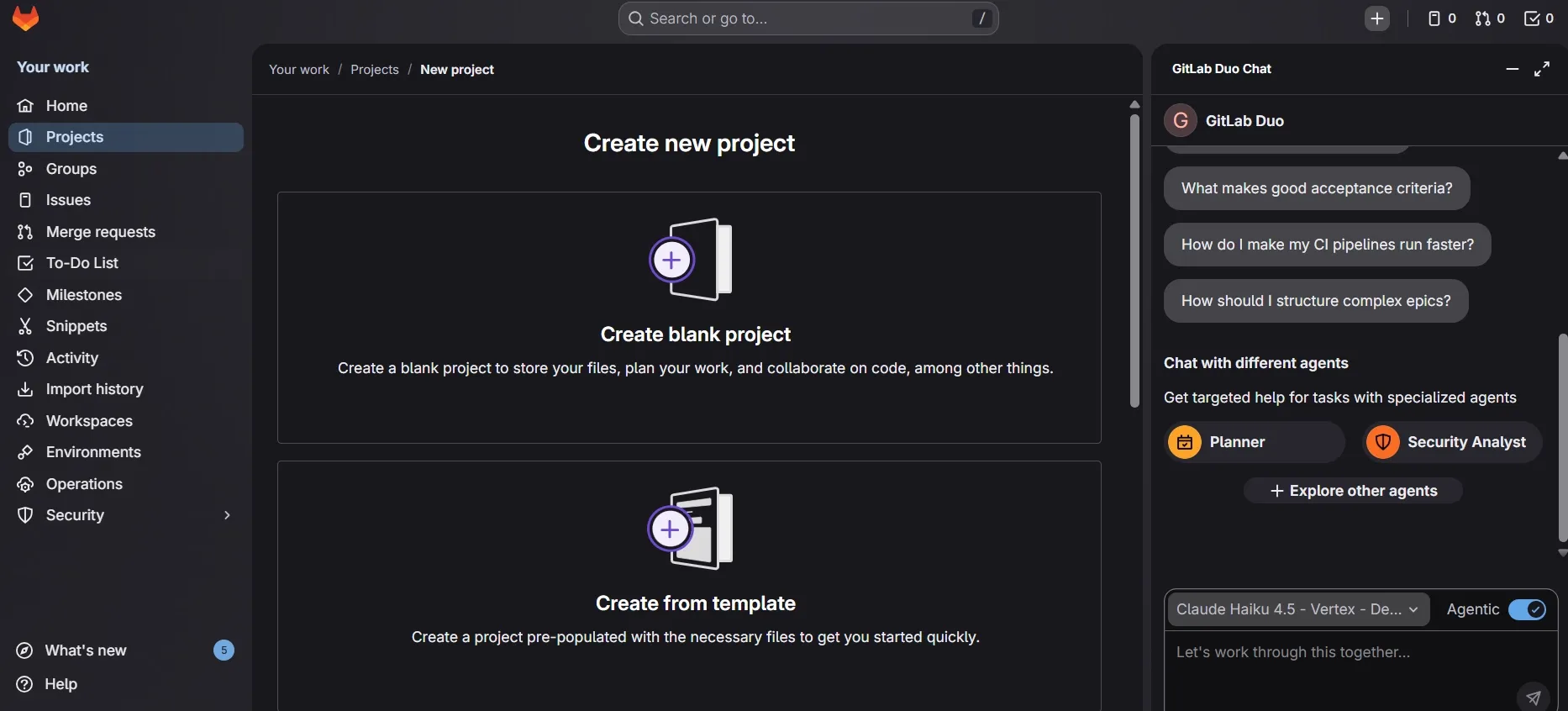The height and width of the screenshot is (711, 1568).
Task: Click the Duo chat panel scrollbar
Action: [x=1563, y=437]
